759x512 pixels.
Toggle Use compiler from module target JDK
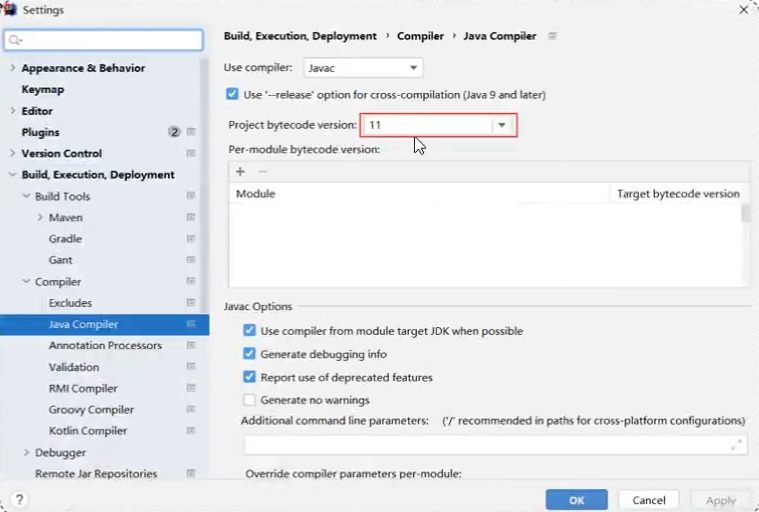[249, 331]
